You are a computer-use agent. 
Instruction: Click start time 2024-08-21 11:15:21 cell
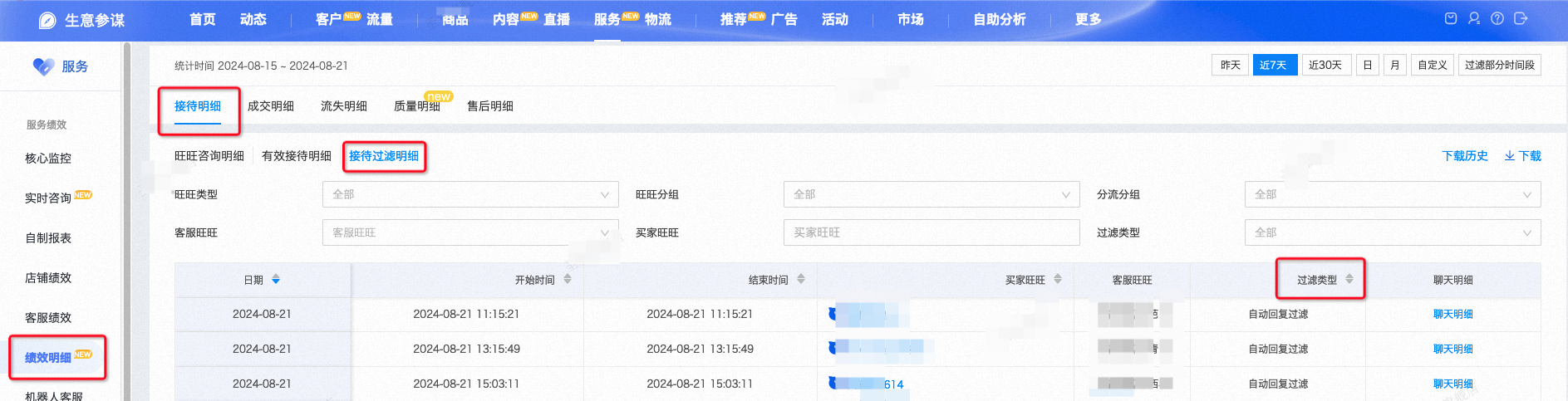[x=466, y=315]
